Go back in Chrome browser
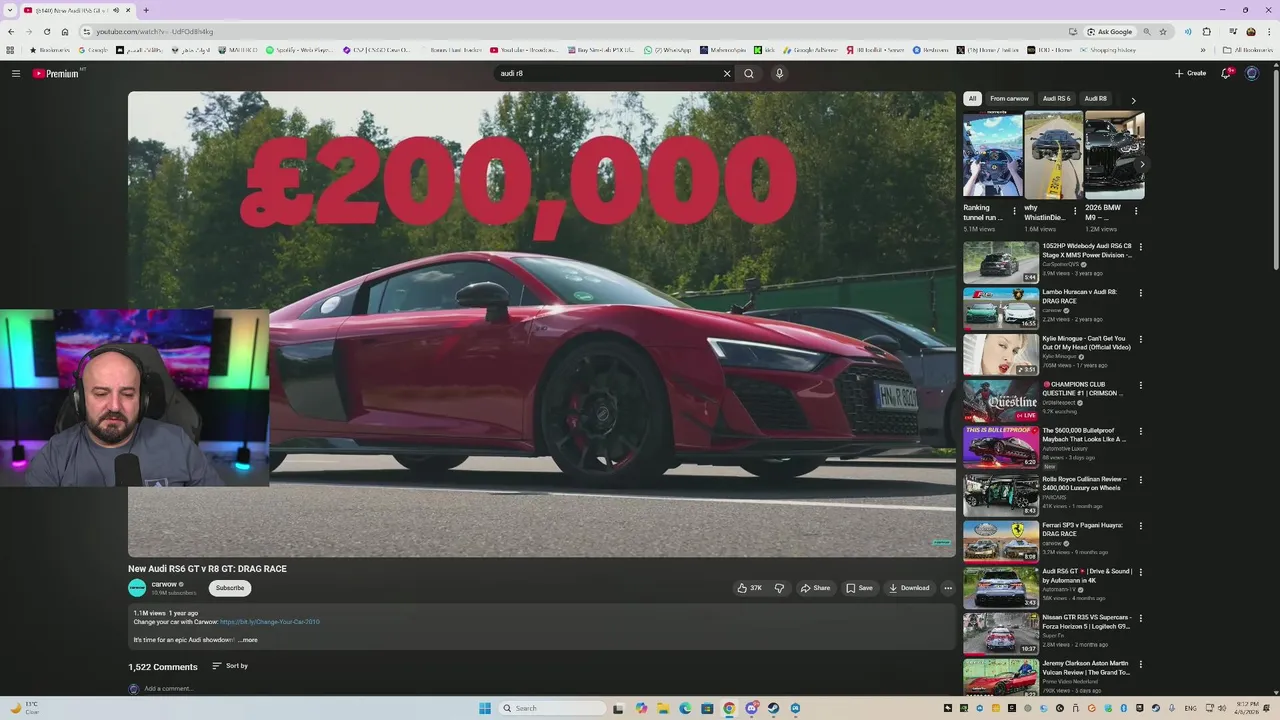This screenshot has width=1280, height=720. pos(11,31)
